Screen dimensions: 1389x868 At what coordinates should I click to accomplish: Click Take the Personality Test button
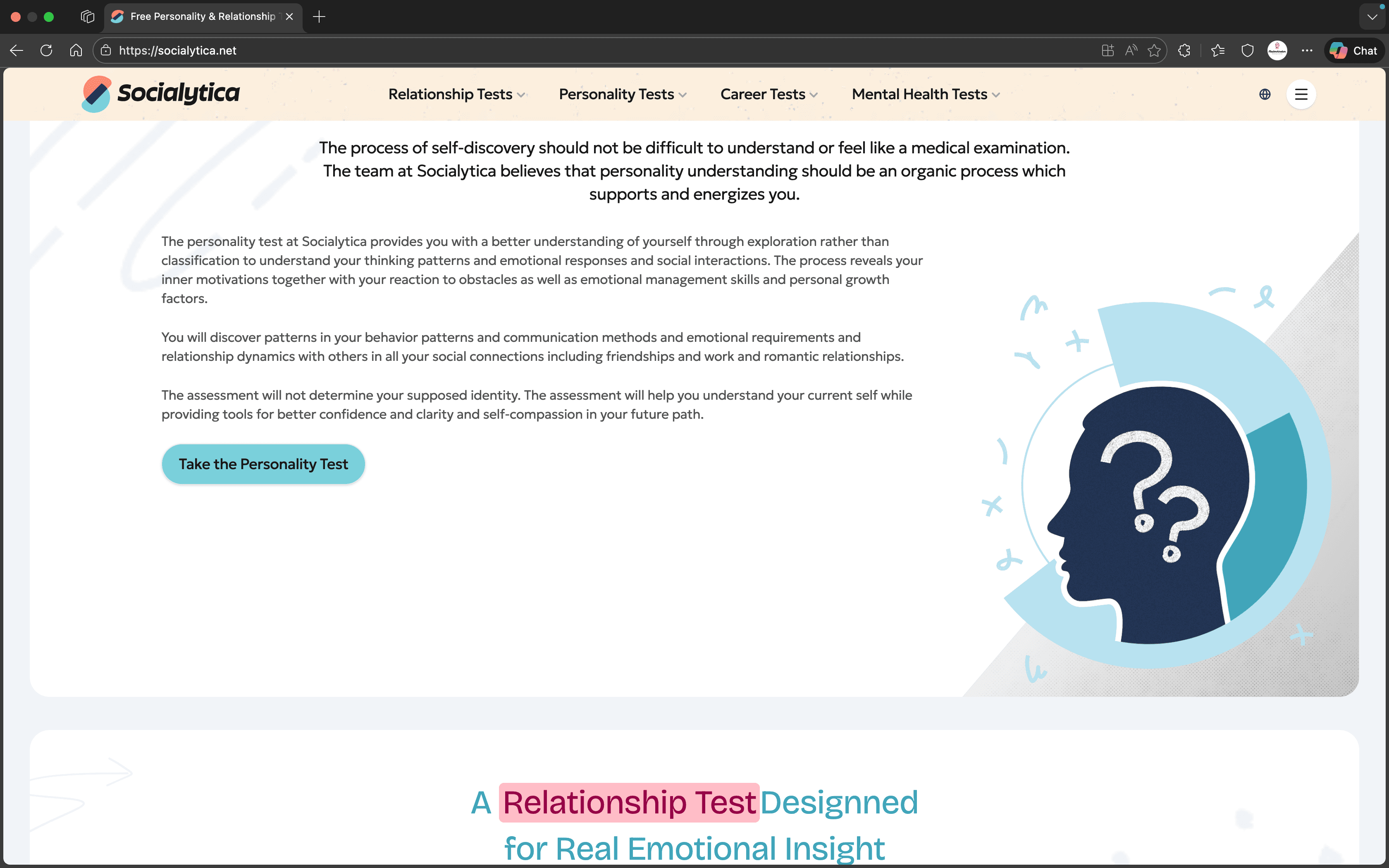click(263, 464)
